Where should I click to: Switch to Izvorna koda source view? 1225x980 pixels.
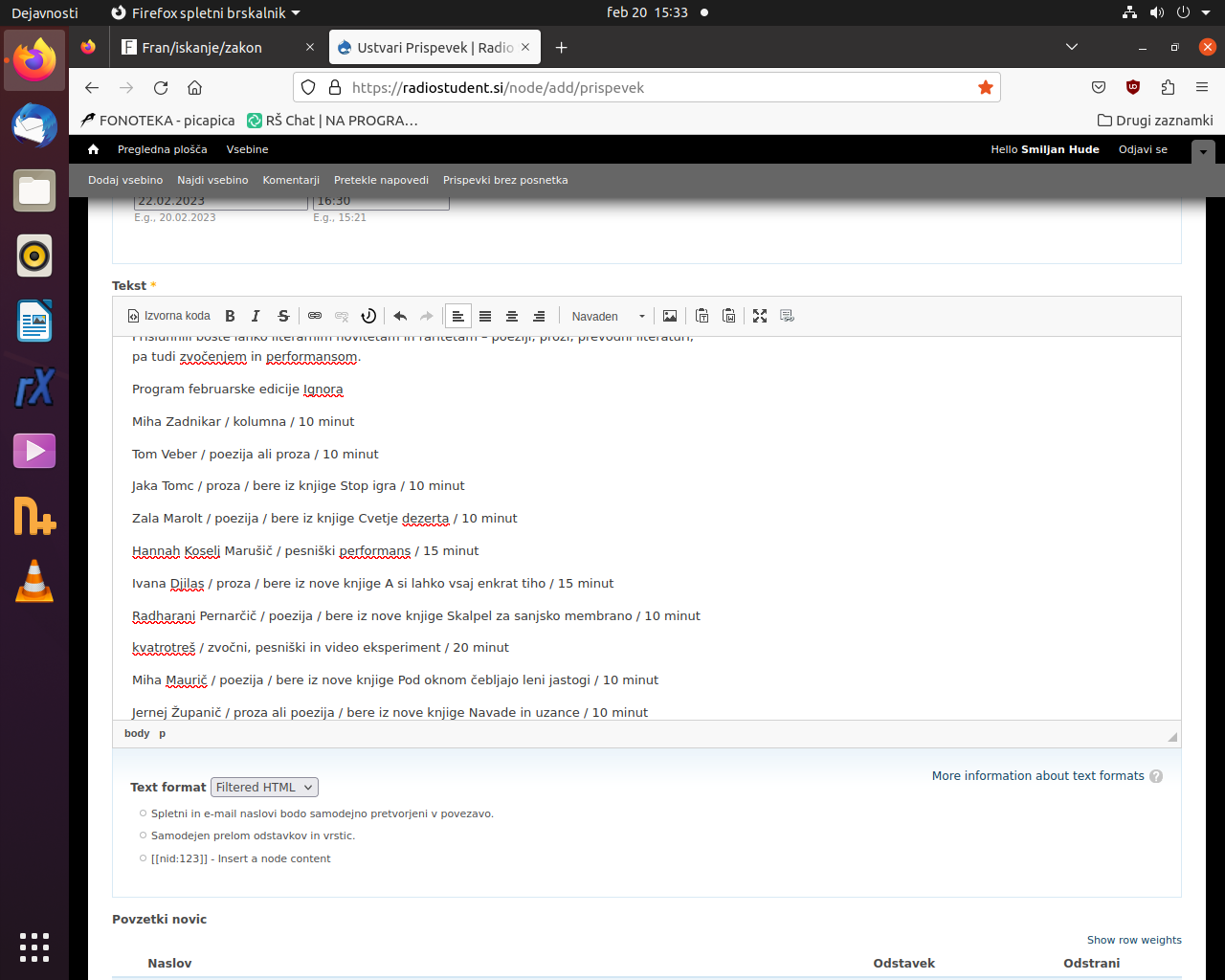pyautogui.click(x=169, y=316)
